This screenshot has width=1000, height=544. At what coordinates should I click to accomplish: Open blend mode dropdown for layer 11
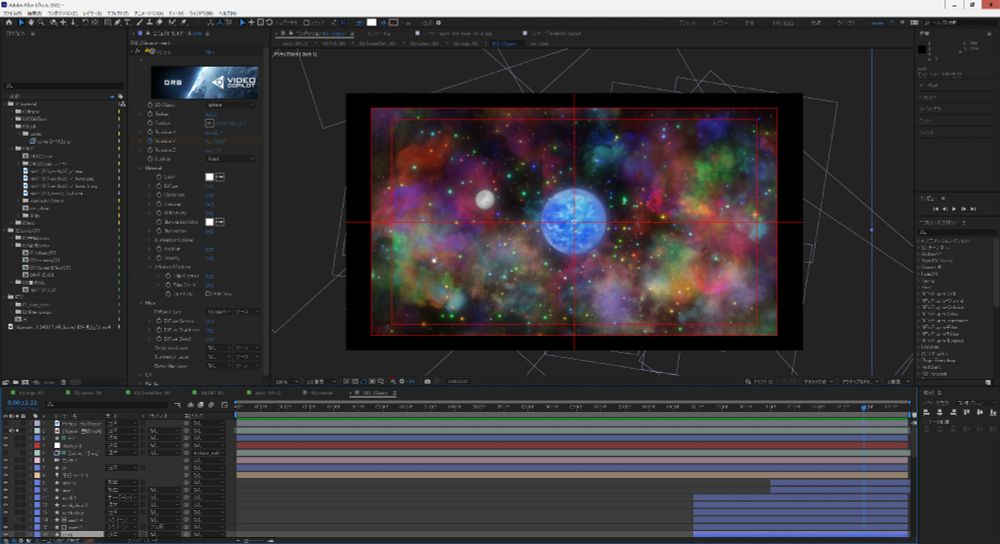[122, 497]
